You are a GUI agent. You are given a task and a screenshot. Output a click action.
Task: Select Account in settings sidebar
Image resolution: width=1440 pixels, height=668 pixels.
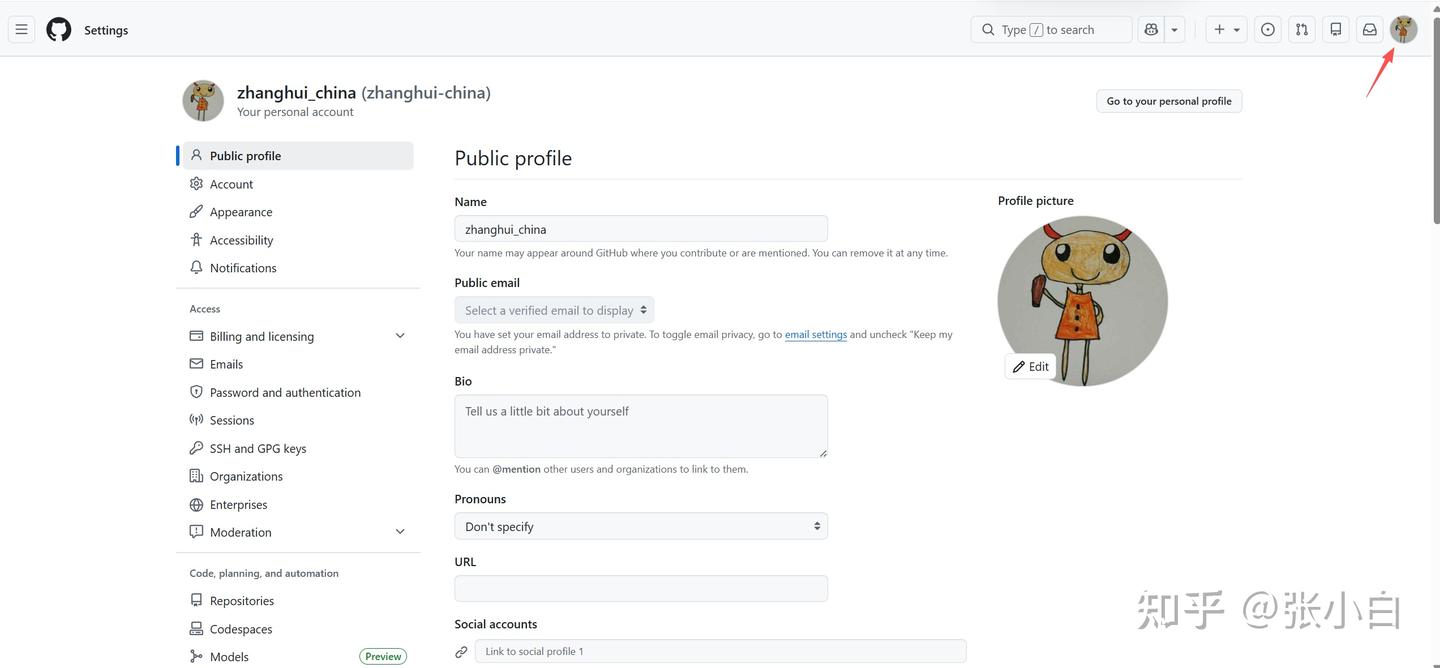tap(231, 184)
